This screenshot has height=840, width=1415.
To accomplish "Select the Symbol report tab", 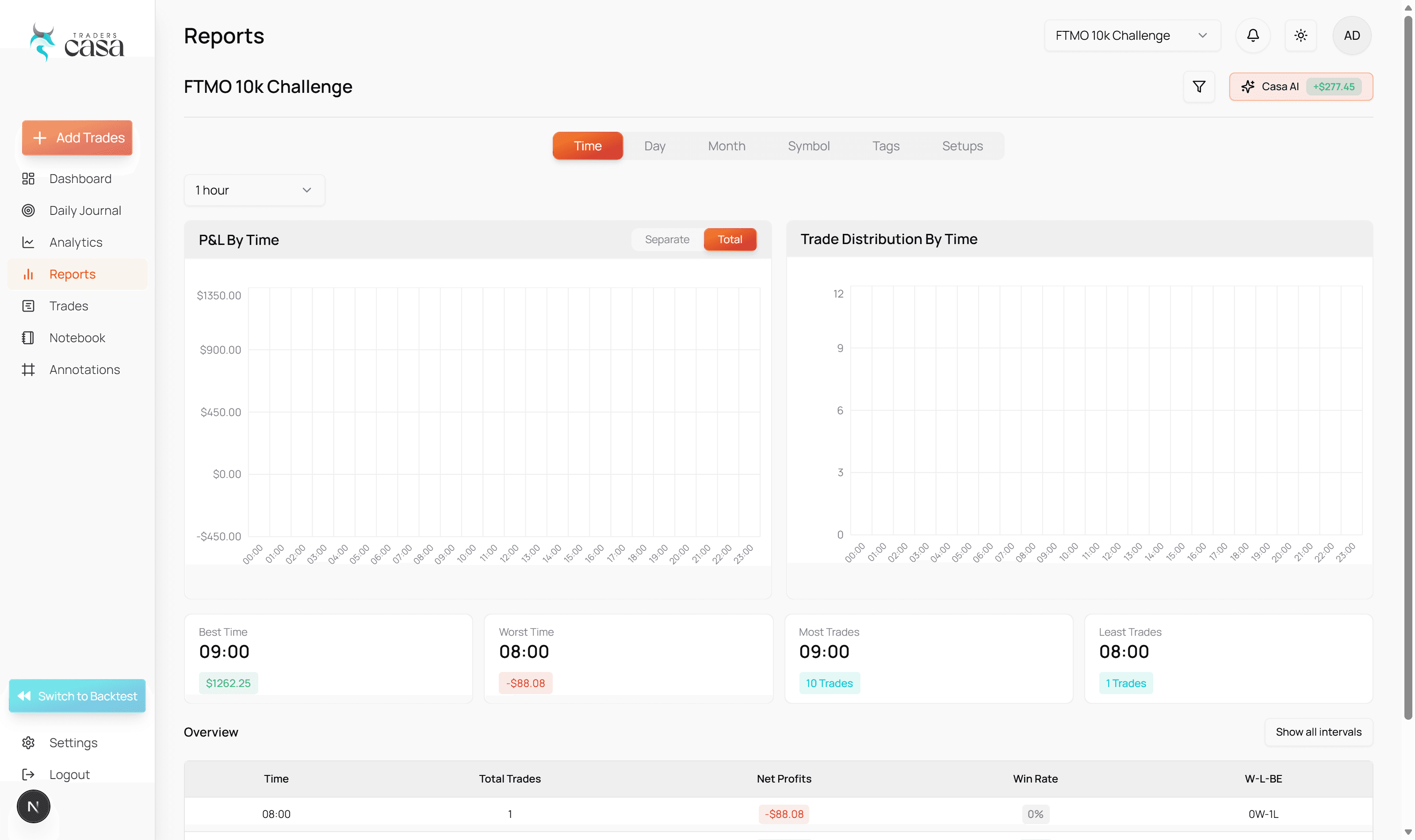I will [808, 146].
